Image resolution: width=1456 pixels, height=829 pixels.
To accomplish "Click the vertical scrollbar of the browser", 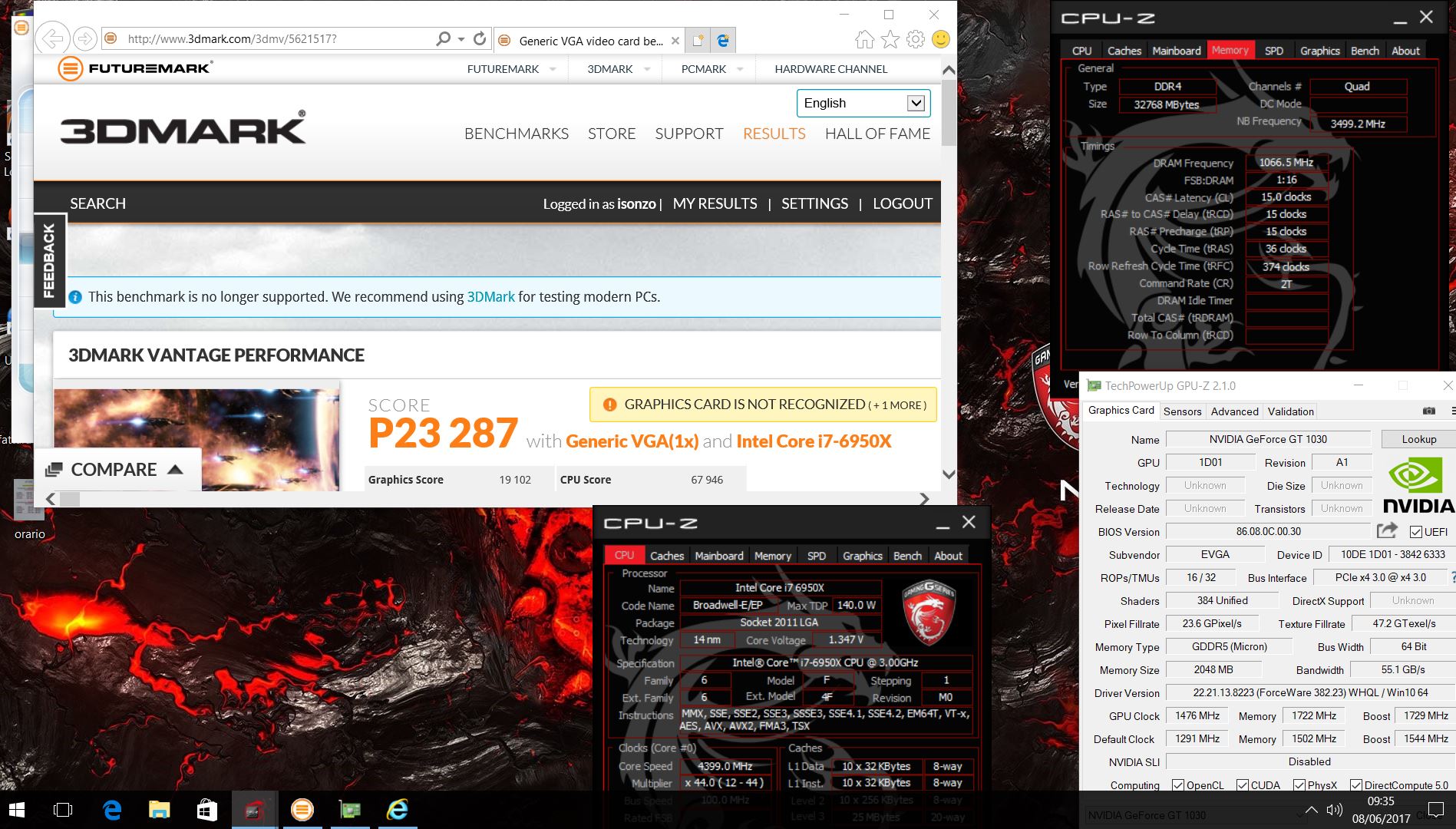I will point(949,113).
